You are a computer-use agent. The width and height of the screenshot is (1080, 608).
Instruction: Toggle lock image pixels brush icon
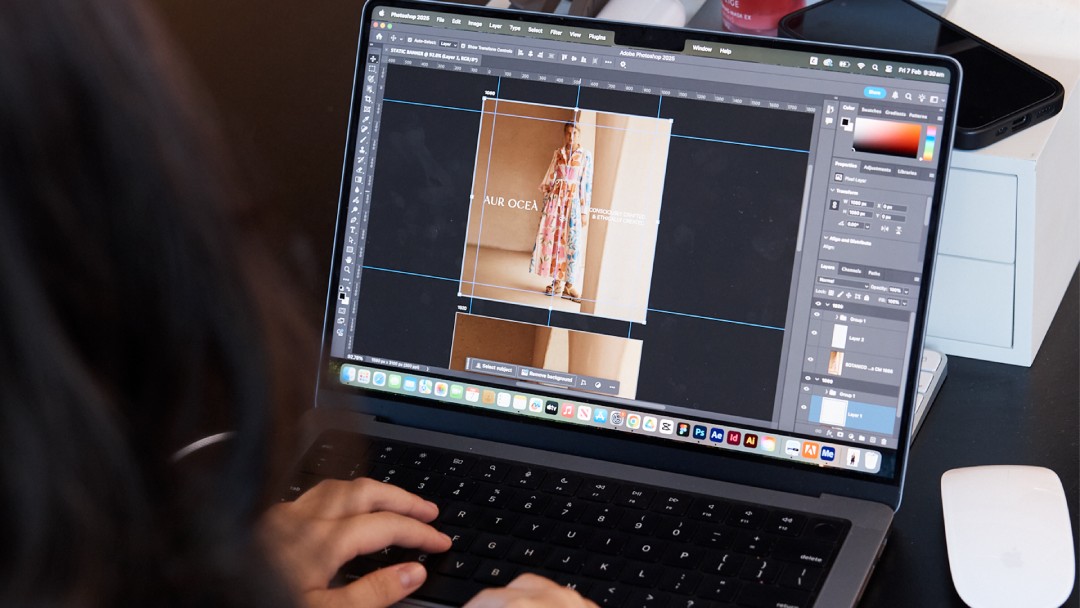[x=840, y=294]
